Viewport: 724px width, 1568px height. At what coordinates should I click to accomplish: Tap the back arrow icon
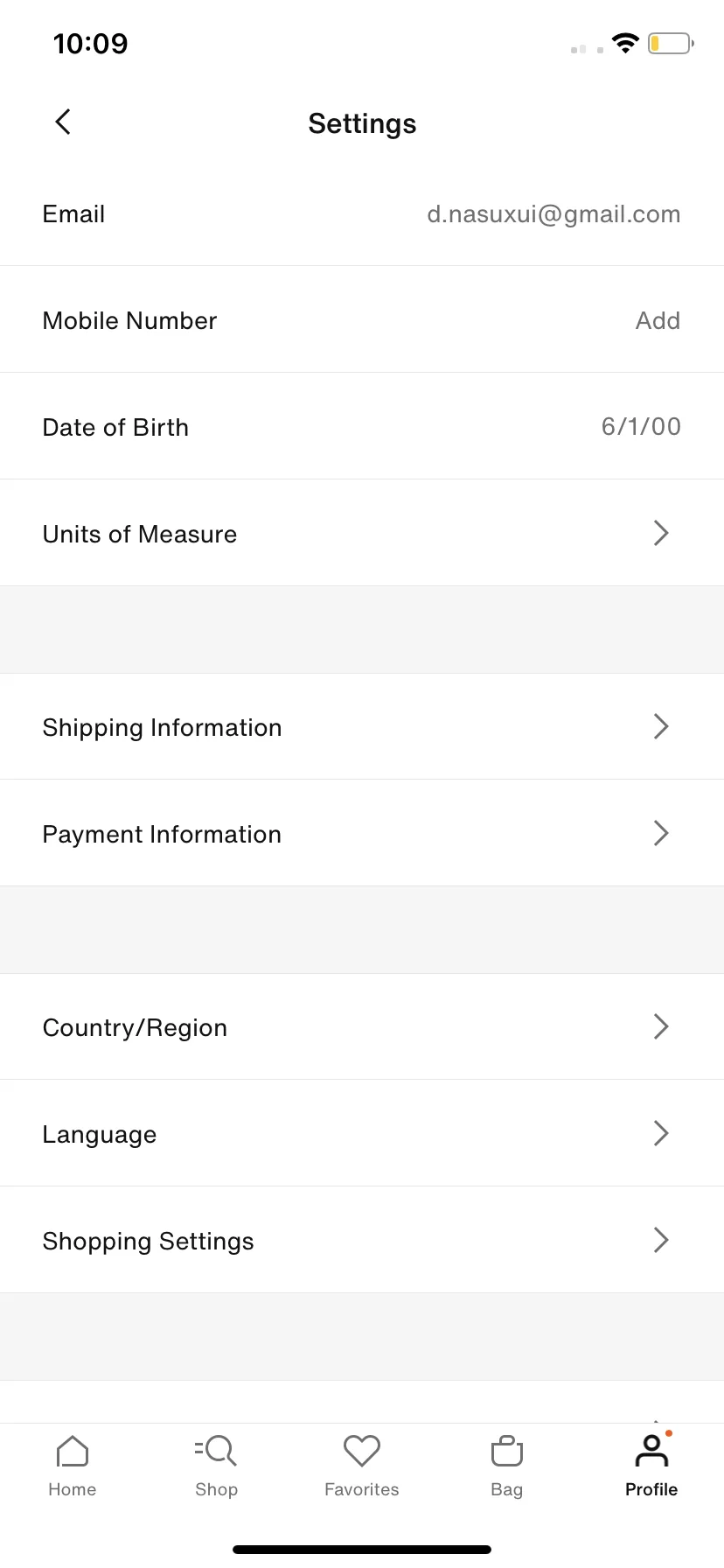pyautogui.click(x=63, y=122)
